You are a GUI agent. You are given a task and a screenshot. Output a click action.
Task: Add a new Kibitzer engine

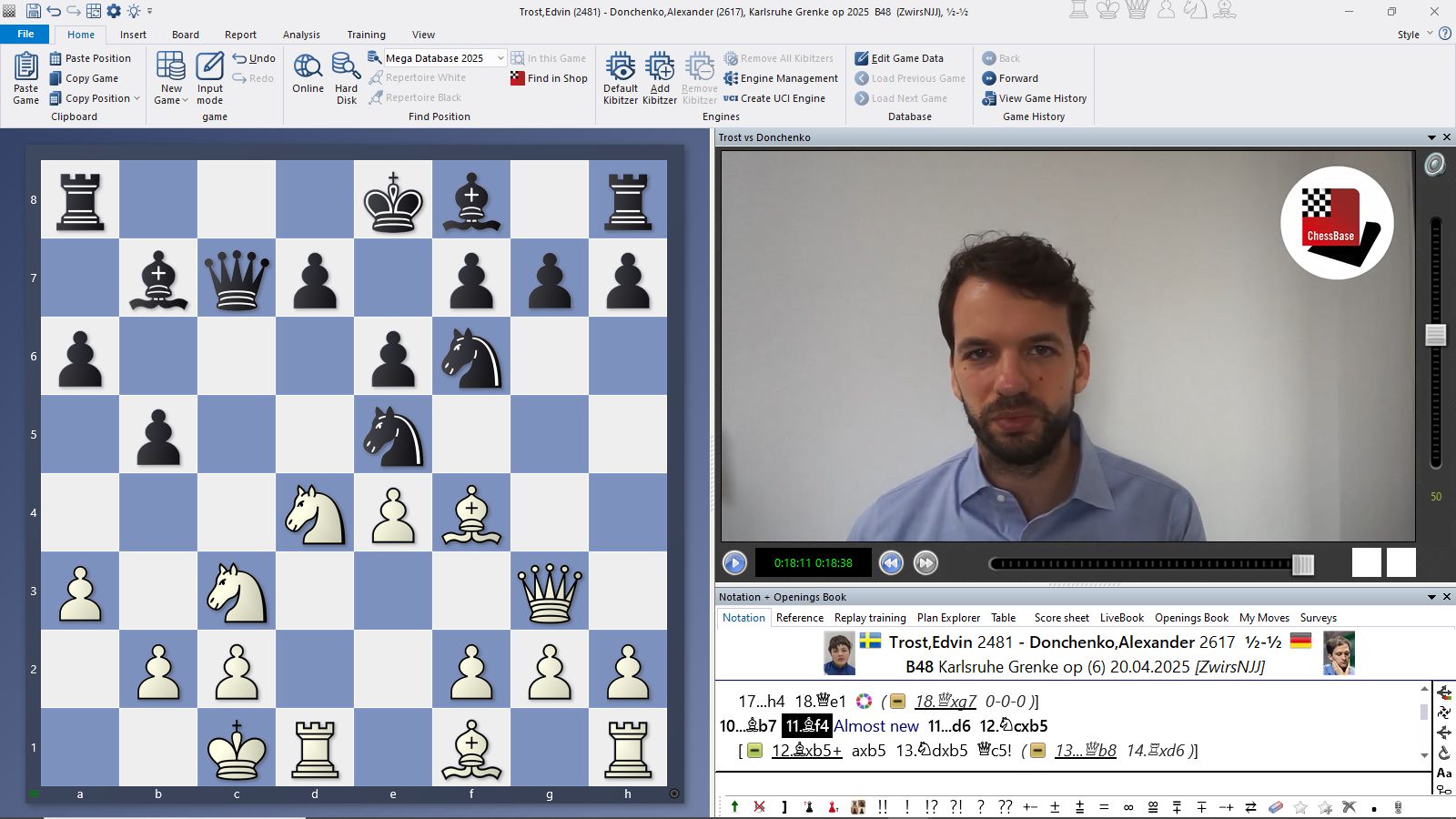pyautogui.click(x=659, y=77)
